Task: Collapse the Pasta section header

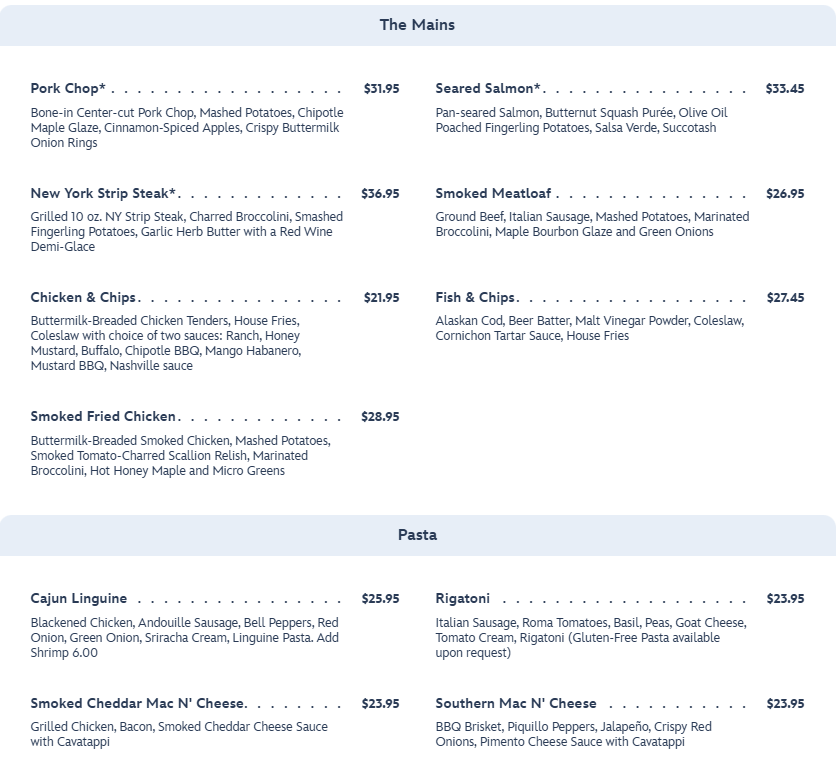Action: (417, 535)
